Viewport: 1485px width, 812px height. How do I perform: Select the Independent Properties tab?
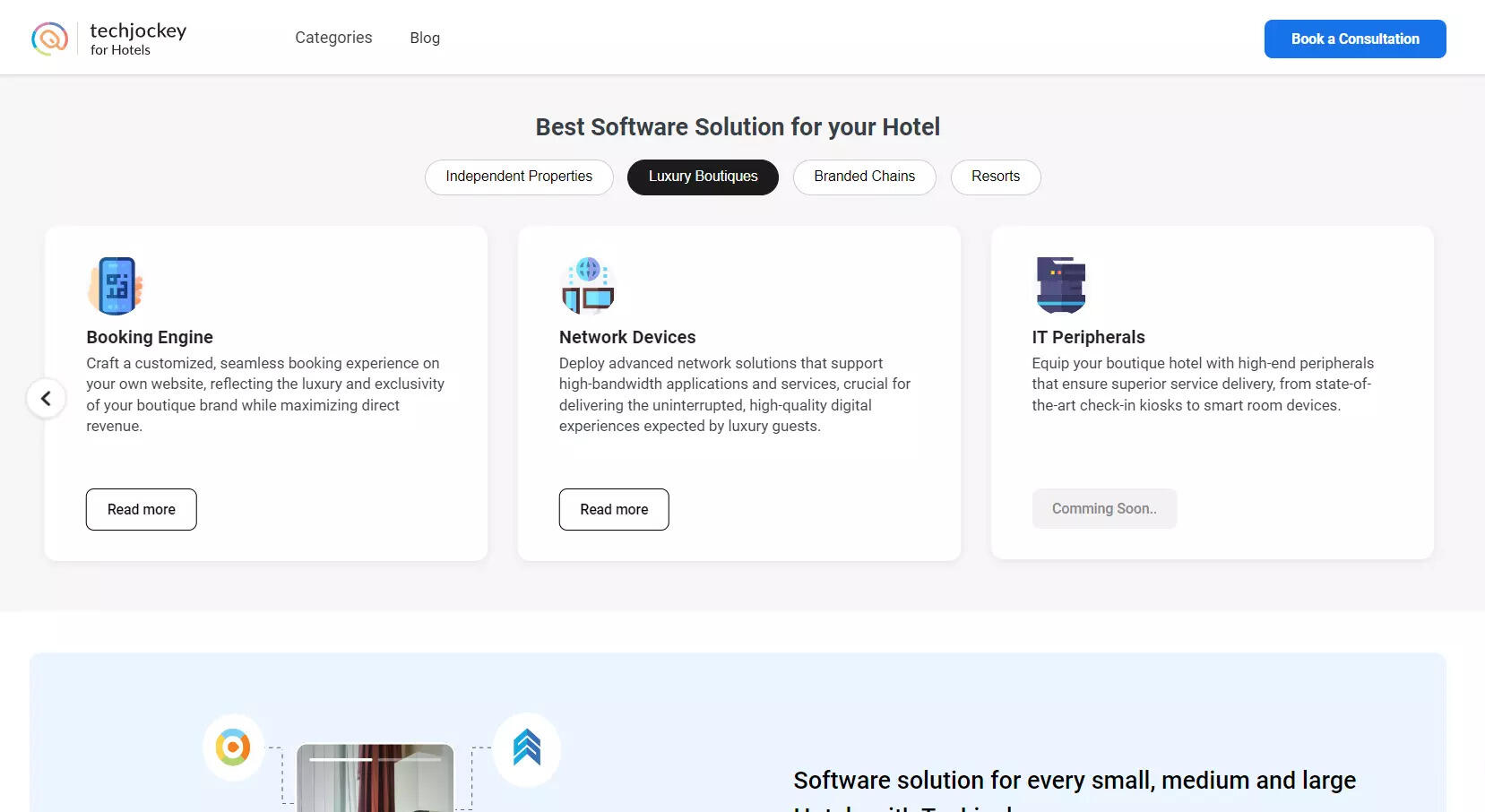coord(519,177)
